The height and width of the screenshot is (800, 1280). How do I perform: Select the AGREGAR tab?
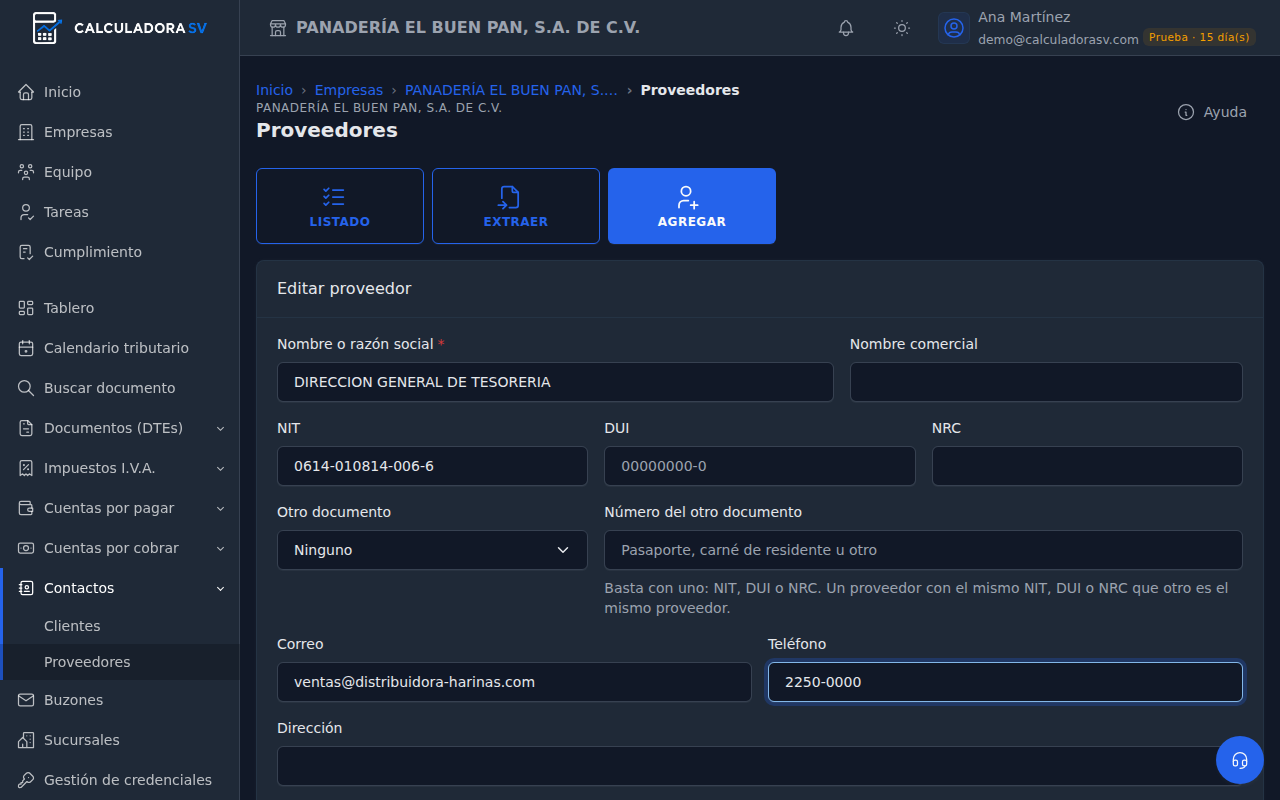(x=692, y=206)
